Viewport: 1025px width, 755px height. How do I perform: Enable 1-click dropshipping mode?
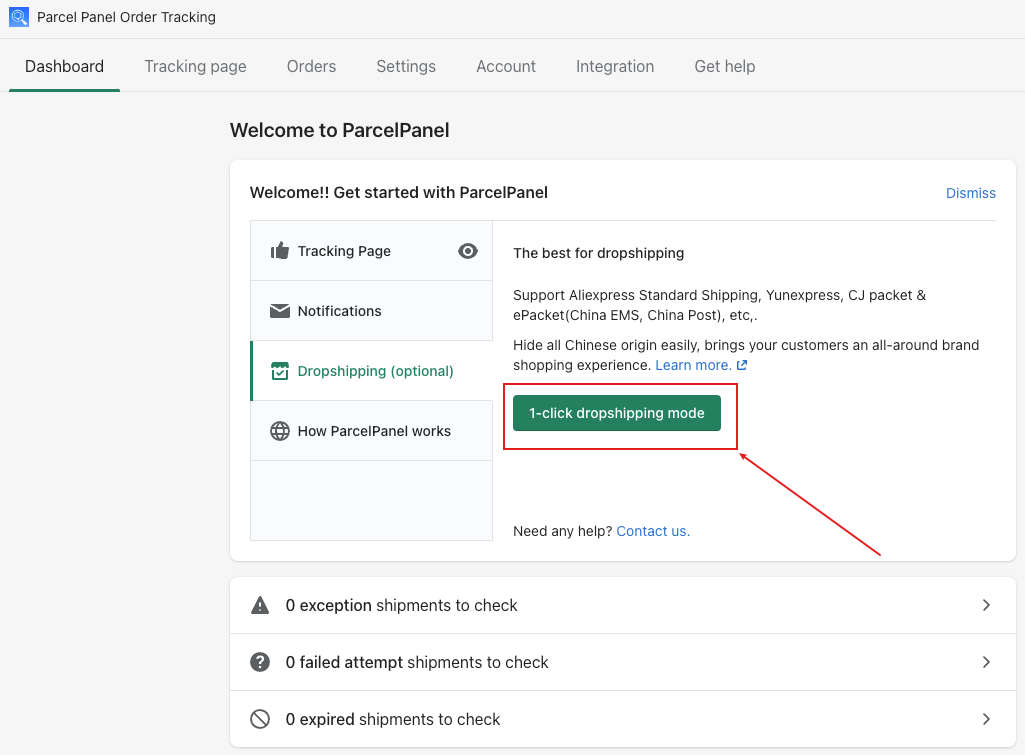click(x=617, y=413)
